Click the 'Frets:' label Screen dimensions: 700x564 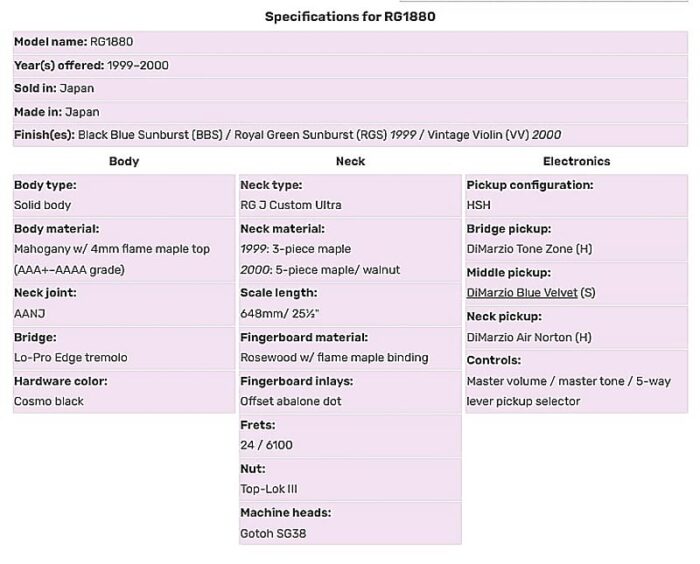click(x=258, y=425)
